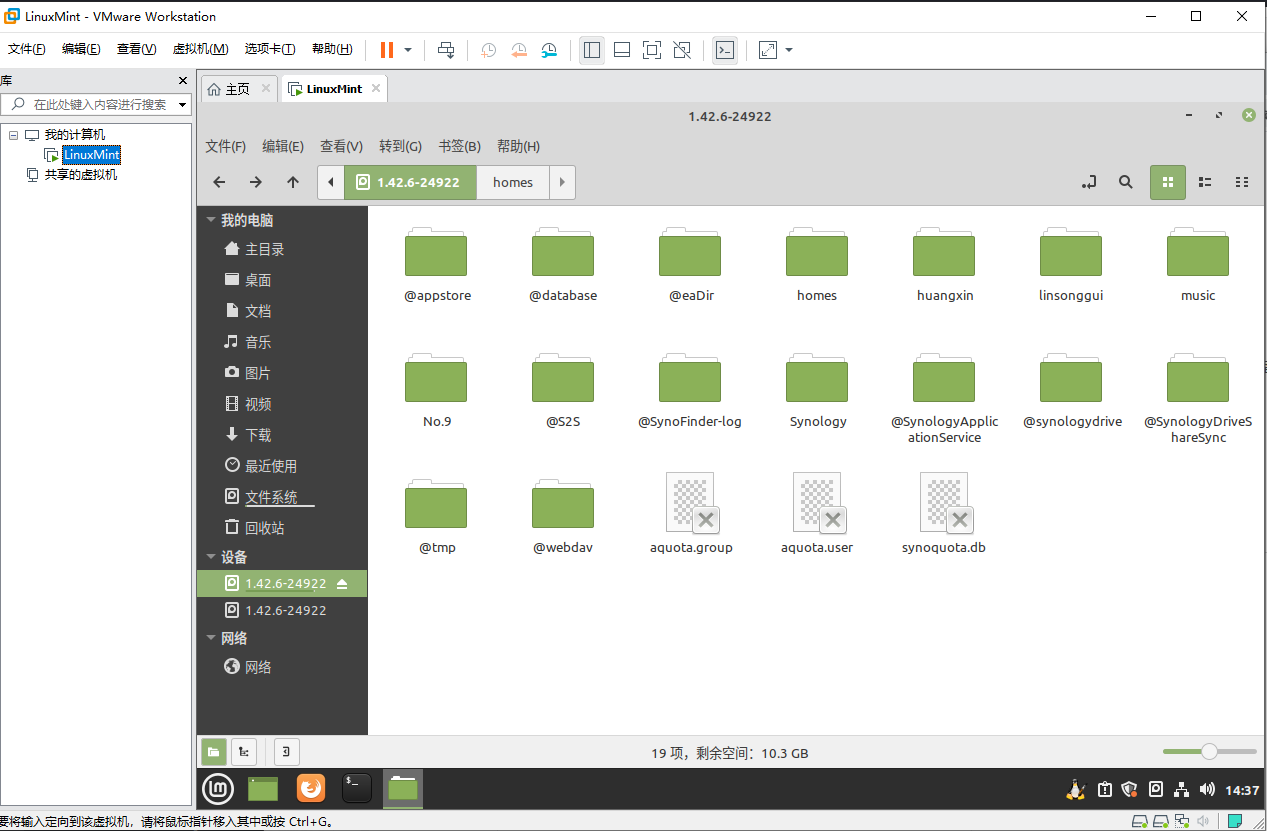Click the VMware take snapshot icon
The height and width of the screenshot is (831, 1267).
pyautogui.click(x=488, y=50)
